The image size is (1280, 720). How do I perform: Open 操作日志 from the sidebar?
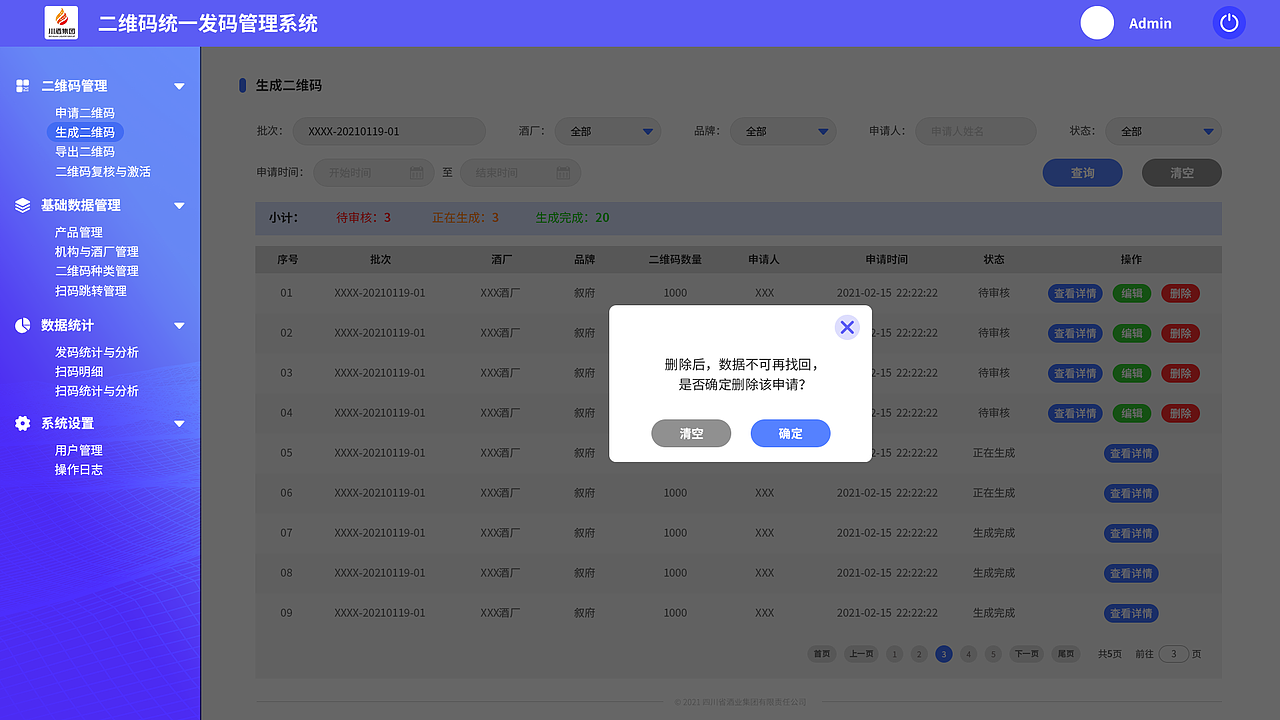pyautogui.click(x=79, y=469)
